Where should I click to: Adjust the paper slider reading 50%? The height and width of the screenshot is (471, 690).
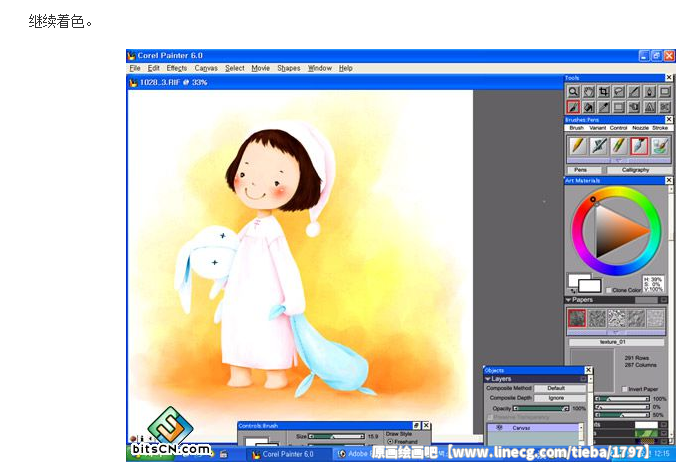point(622,415)
